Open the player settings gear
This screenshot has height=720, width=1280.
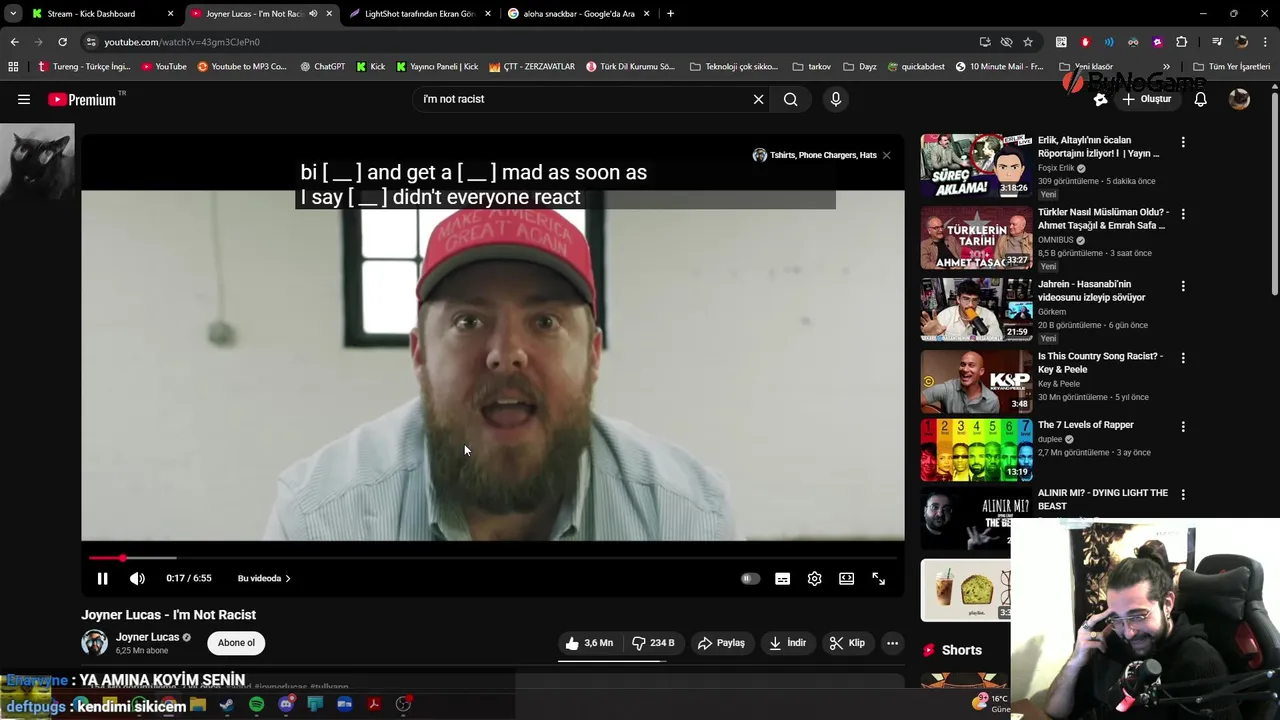click(x=814, y=578)
